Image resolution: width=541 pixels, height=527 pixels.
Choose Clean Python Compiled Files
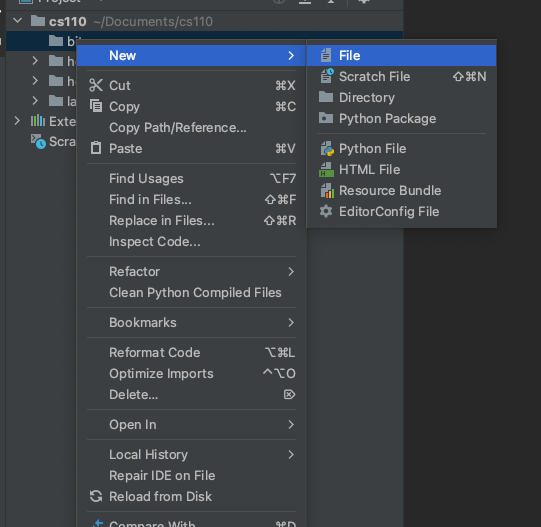coord(191,293)
